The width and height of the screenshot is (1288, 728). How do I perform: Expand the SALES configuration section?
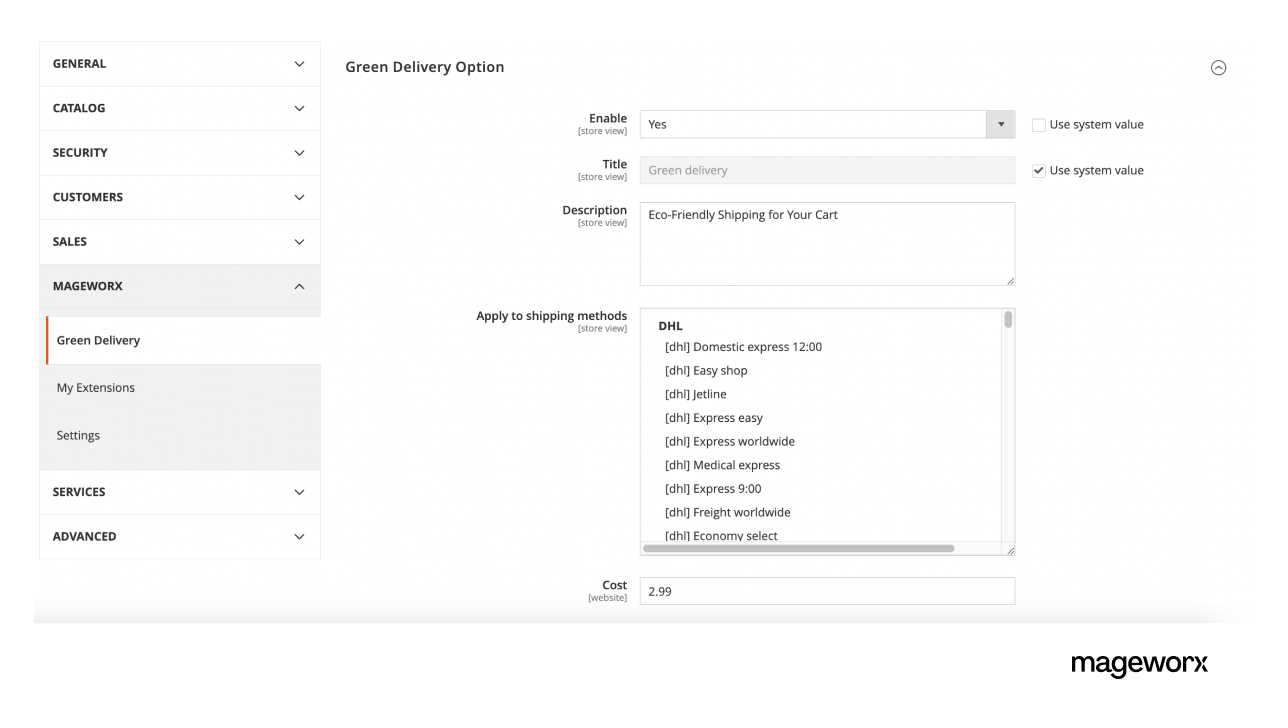pos(179,241)
